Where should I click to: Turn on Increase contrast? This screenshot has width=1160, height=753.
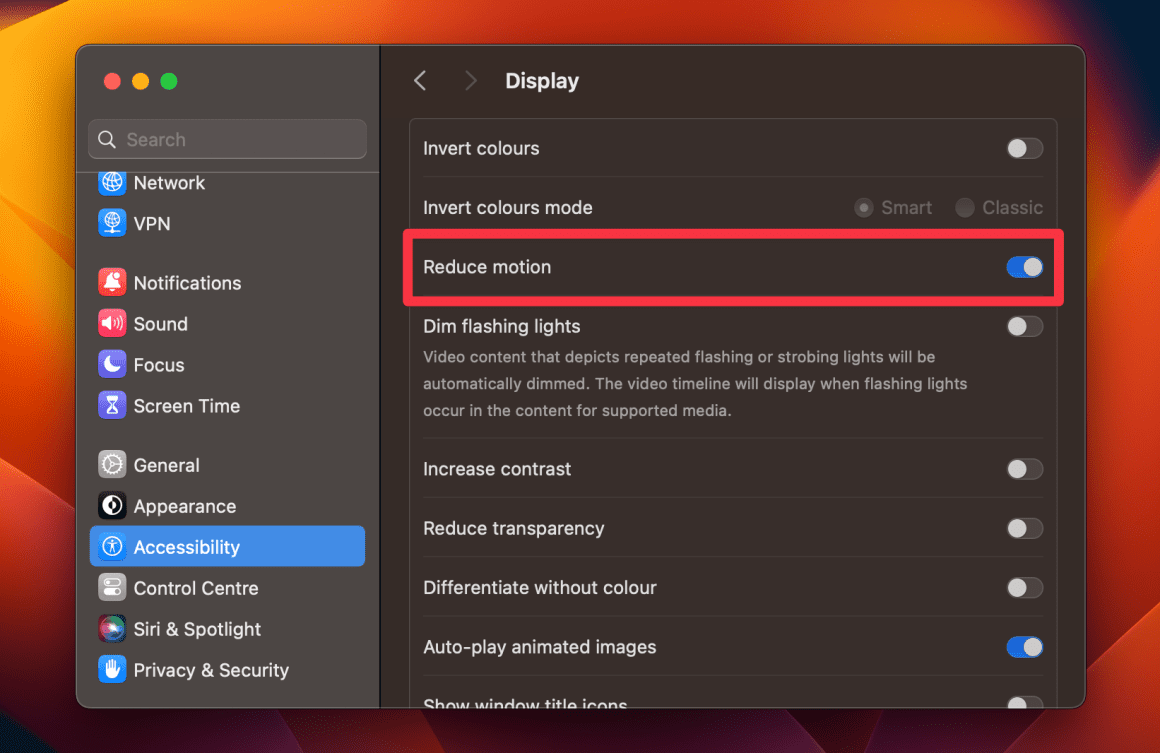coord(1024,468)
